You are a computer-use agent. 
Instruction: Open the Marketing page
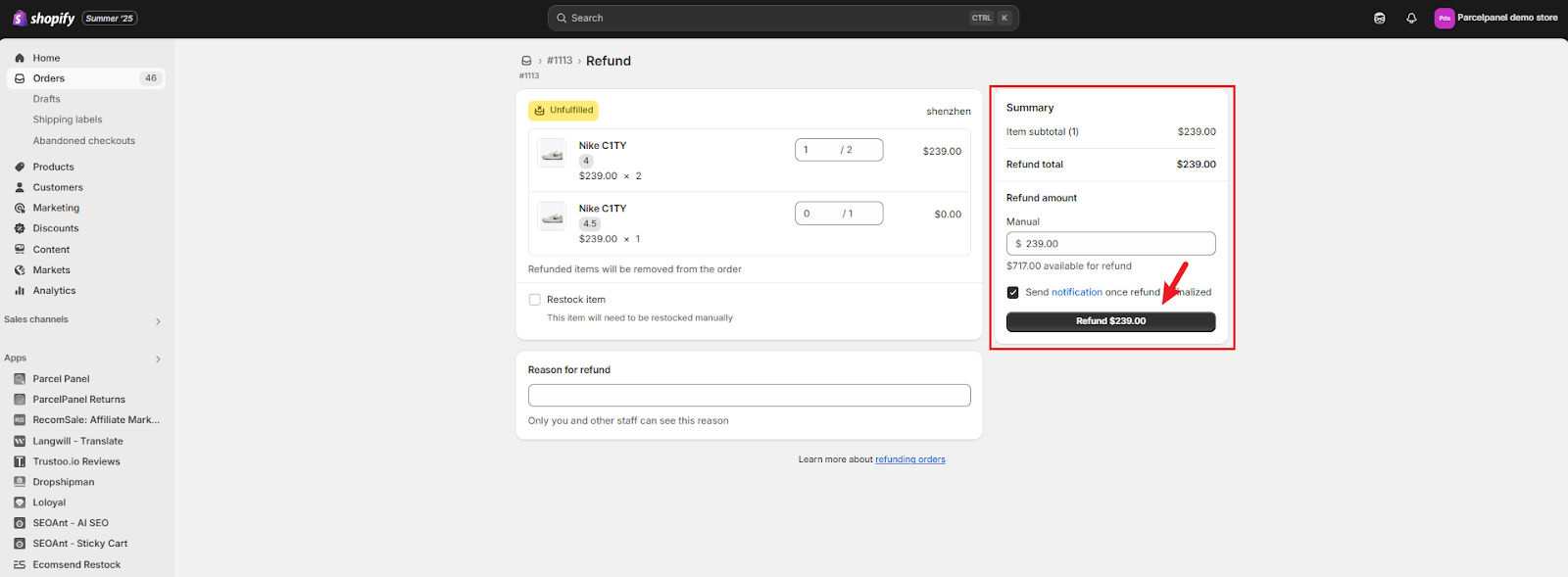(x=56, y=208)
